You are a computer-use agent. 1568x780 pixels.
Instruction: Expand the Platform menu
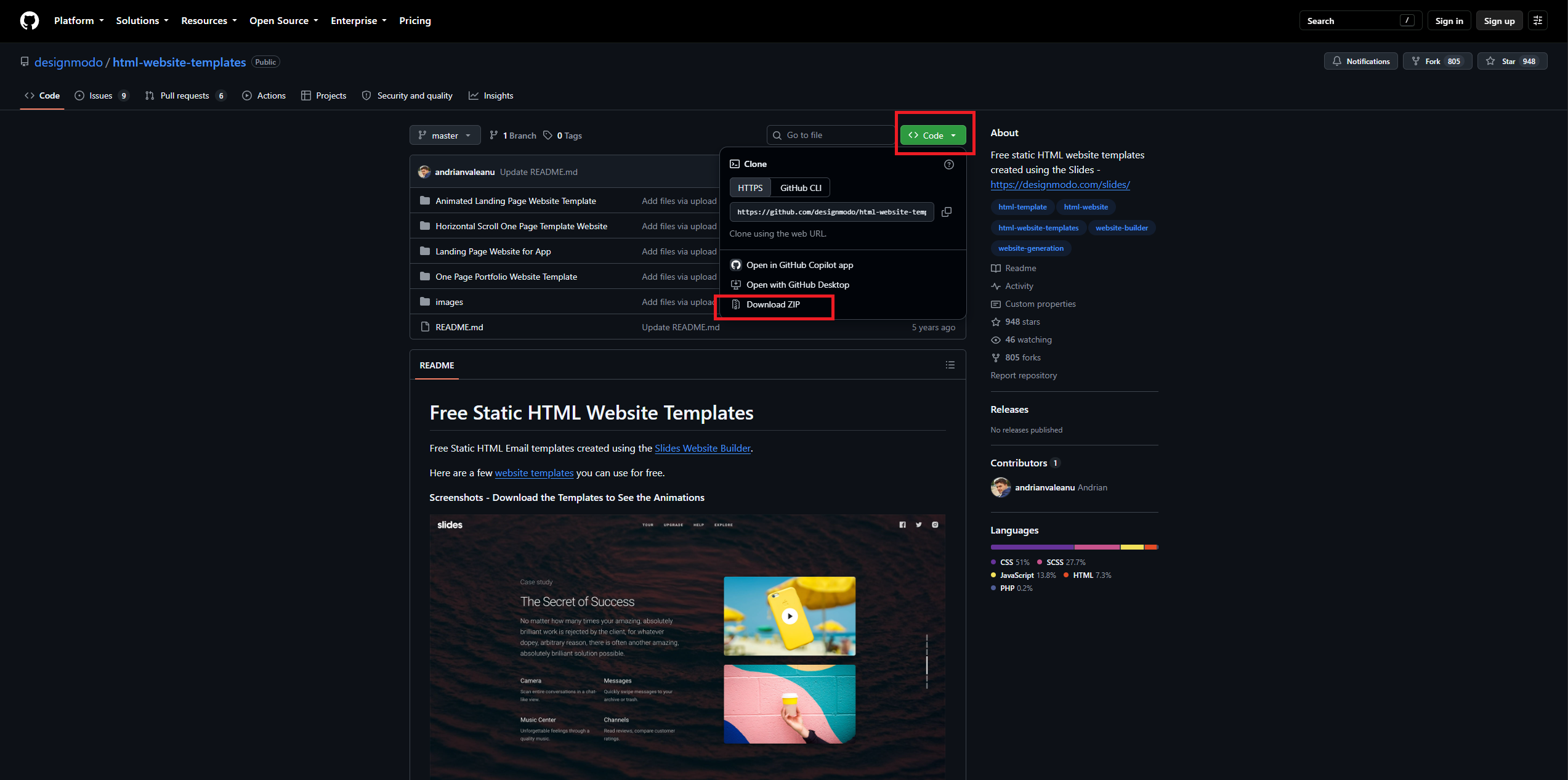79,21
